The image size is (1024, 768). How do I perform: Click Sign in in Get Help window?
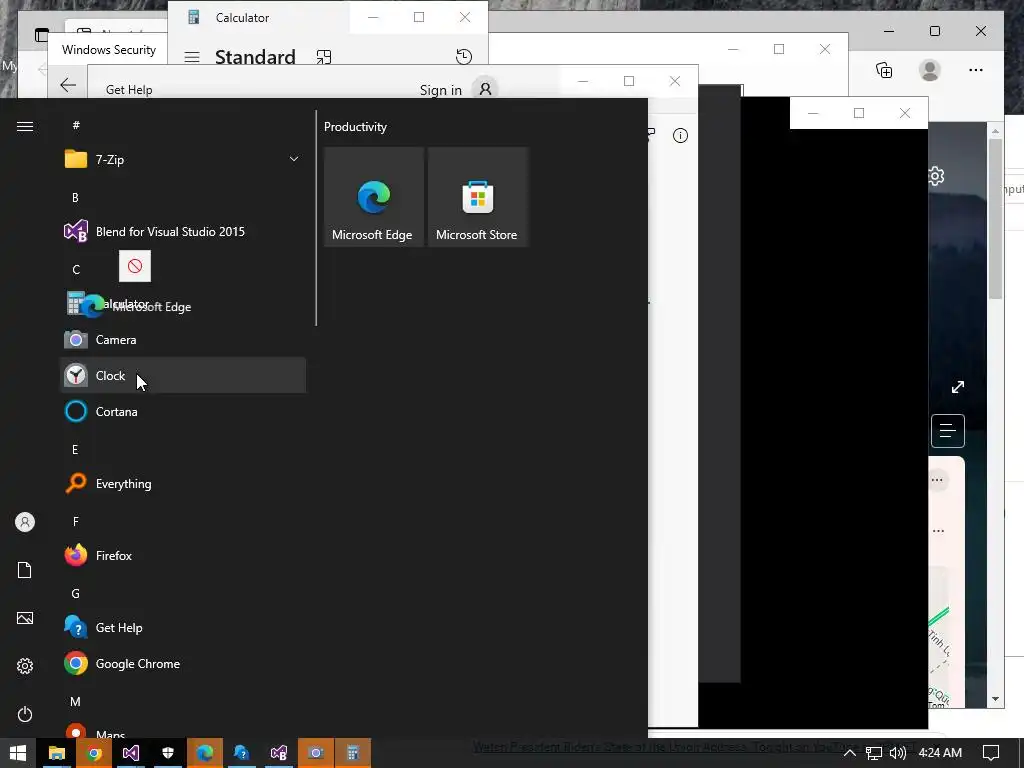coord(441,90)
